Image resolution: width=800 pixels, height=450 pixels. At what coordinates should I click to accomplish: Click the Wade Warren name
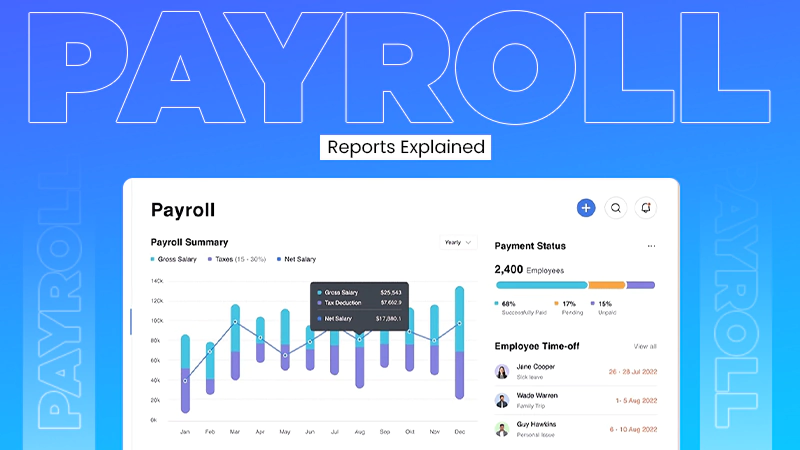click(x=537, y=395)
